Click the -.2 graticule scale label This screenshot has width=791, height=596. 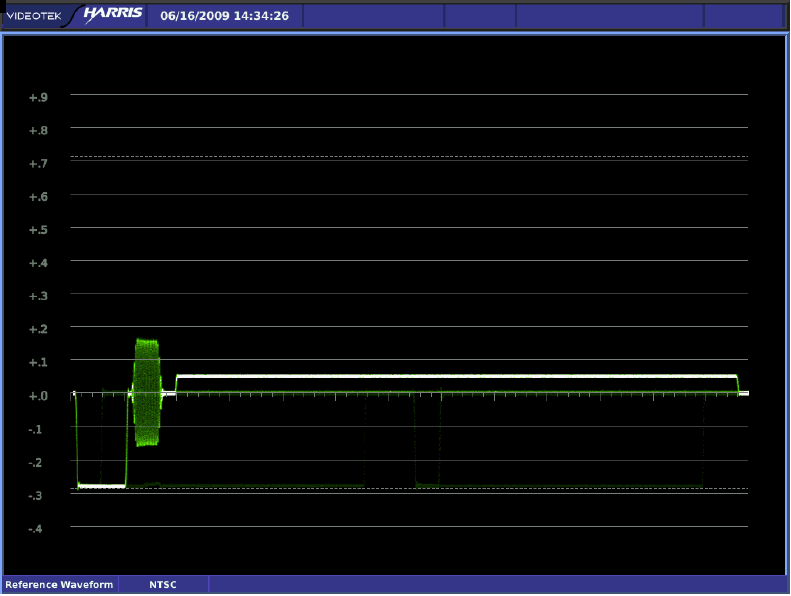tap(38, 462)
